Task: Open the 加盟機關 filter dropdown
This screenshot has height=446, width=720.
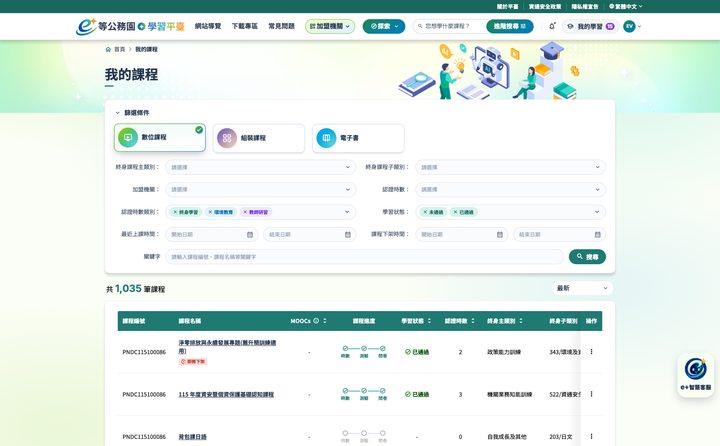Action: 260,189
